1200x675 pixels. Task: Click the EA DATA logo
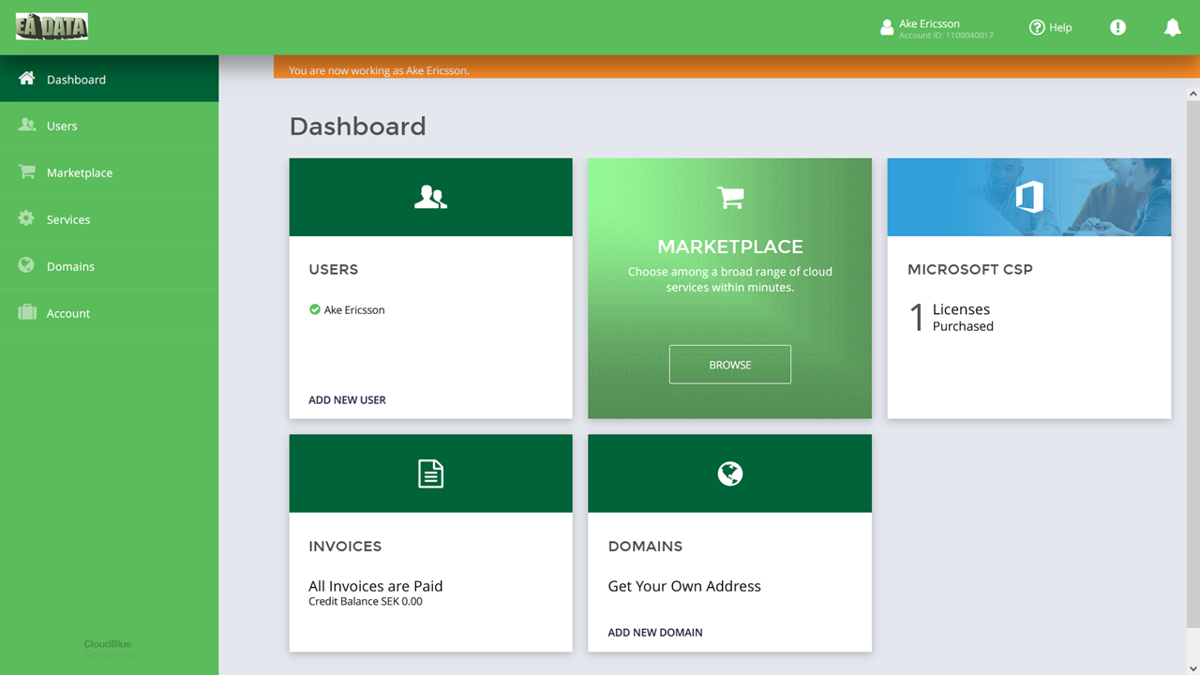52,27
